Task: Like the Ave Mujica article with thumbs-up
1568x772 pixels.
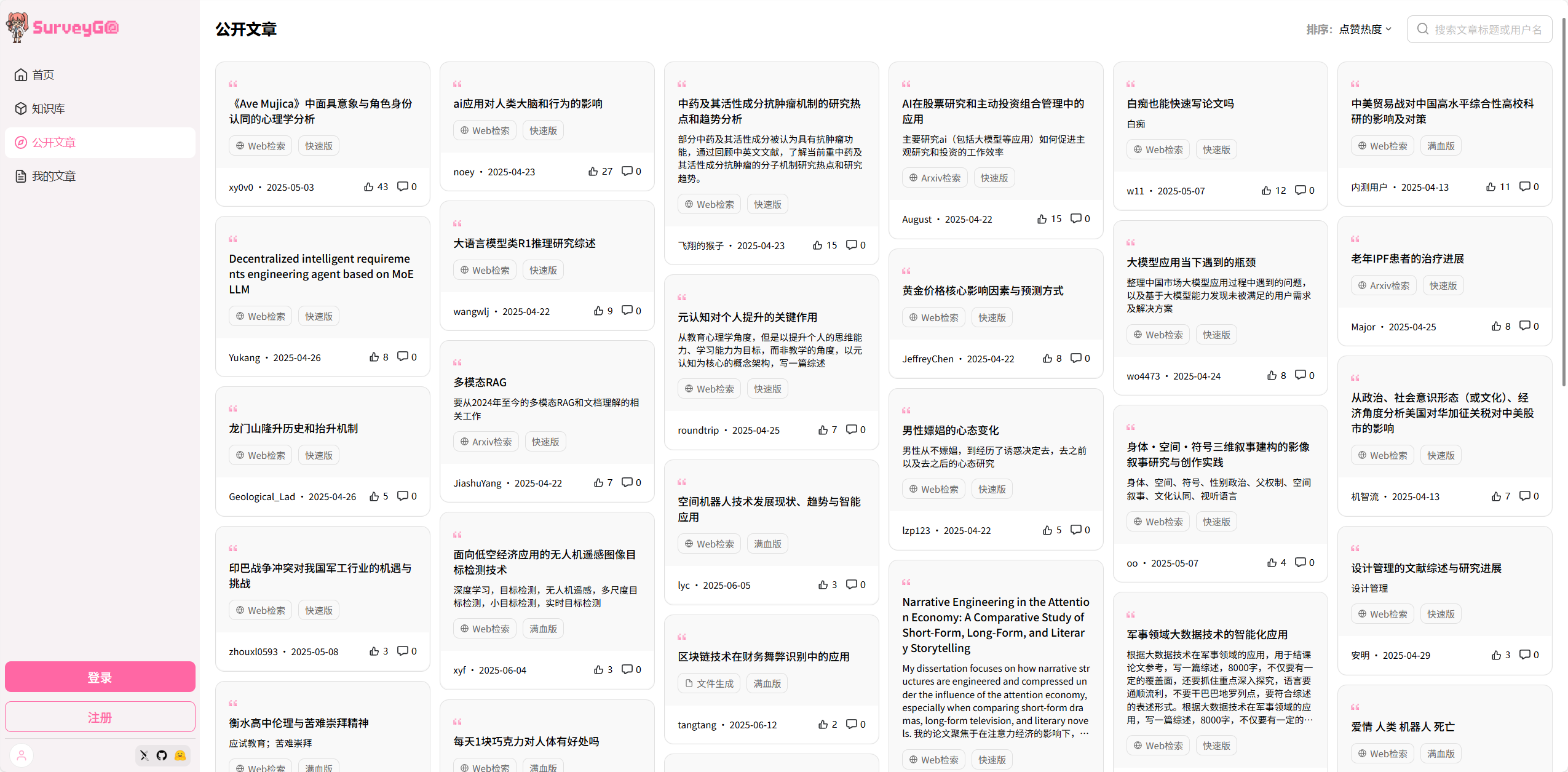Action: point(369,186)
